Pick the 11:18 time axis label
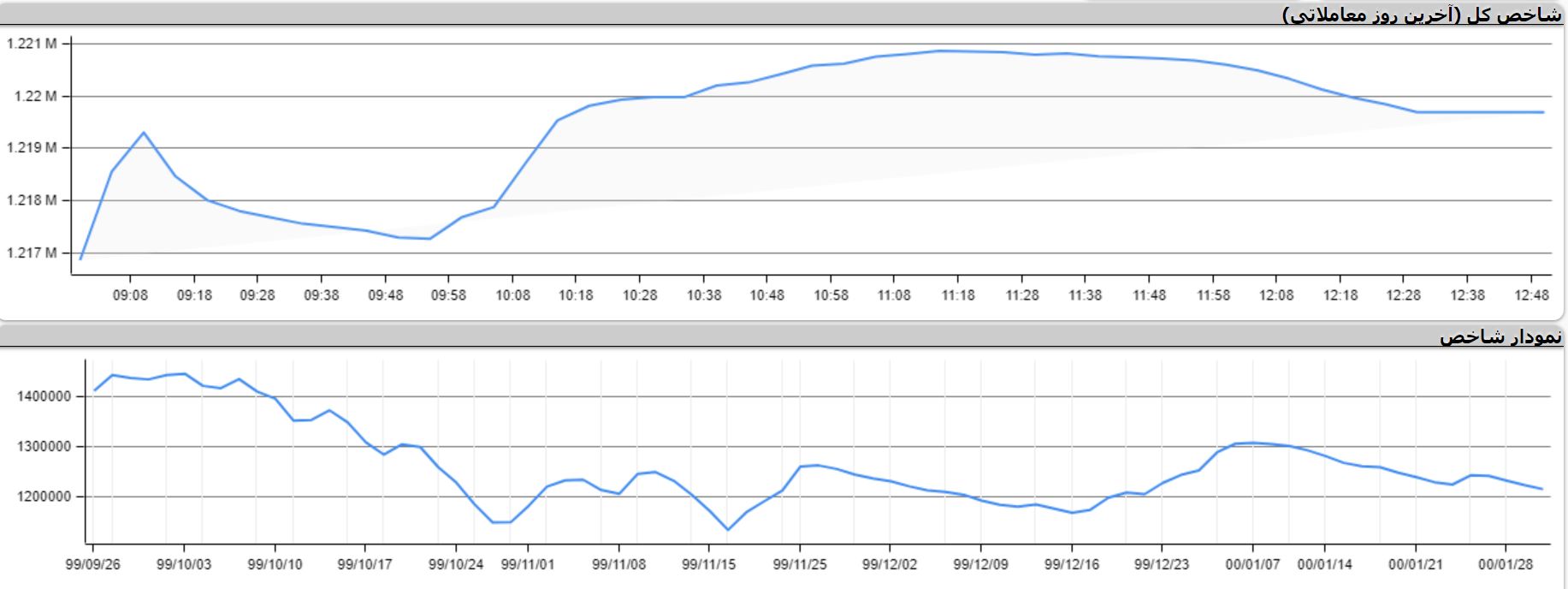The width and height of the screenshot is (1568, 589). pyautogui.click(x=958, y=295)
